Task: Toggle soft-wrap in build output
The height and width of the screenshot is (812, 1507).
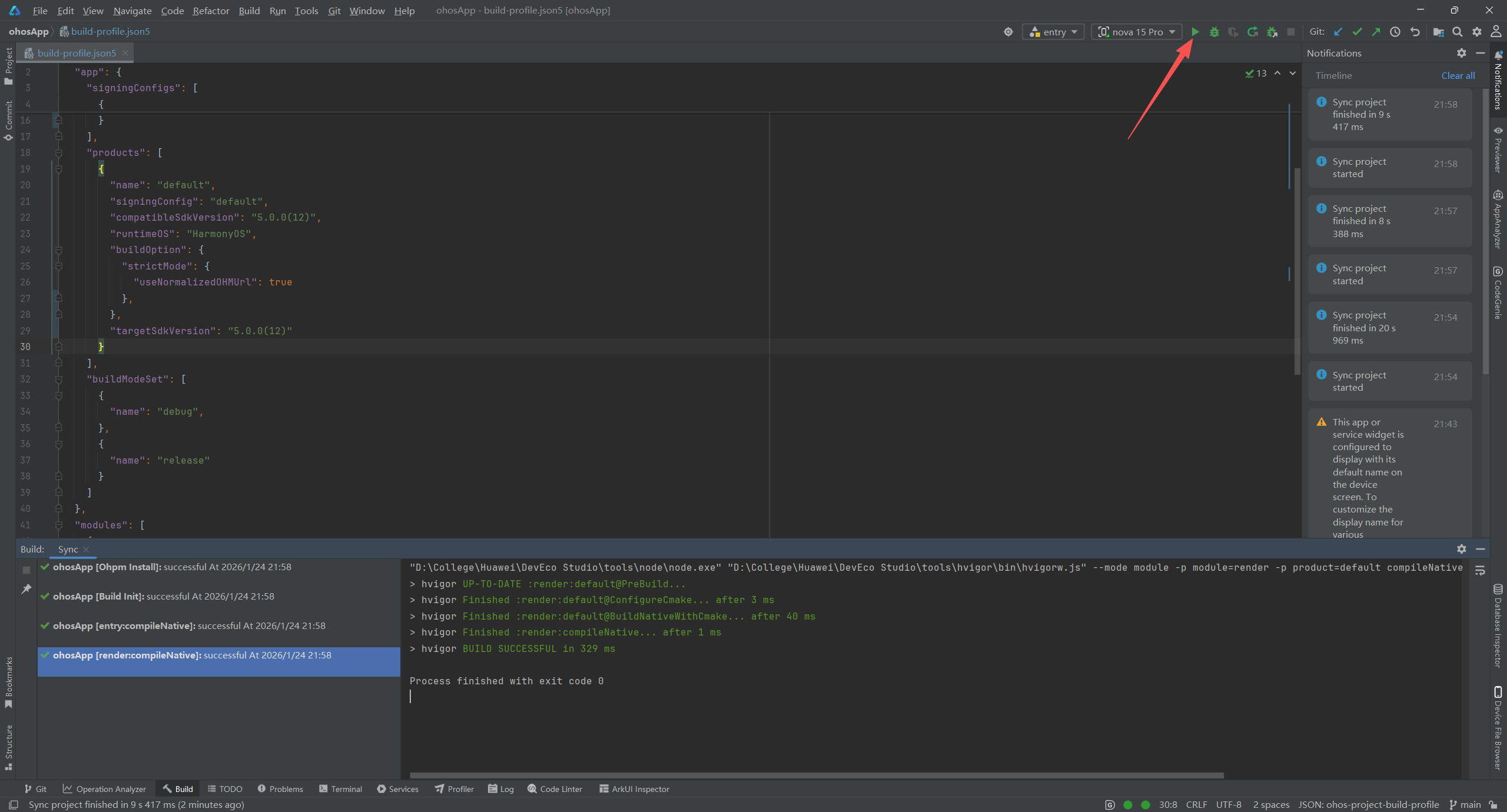Action: [x=1480, y=570]
